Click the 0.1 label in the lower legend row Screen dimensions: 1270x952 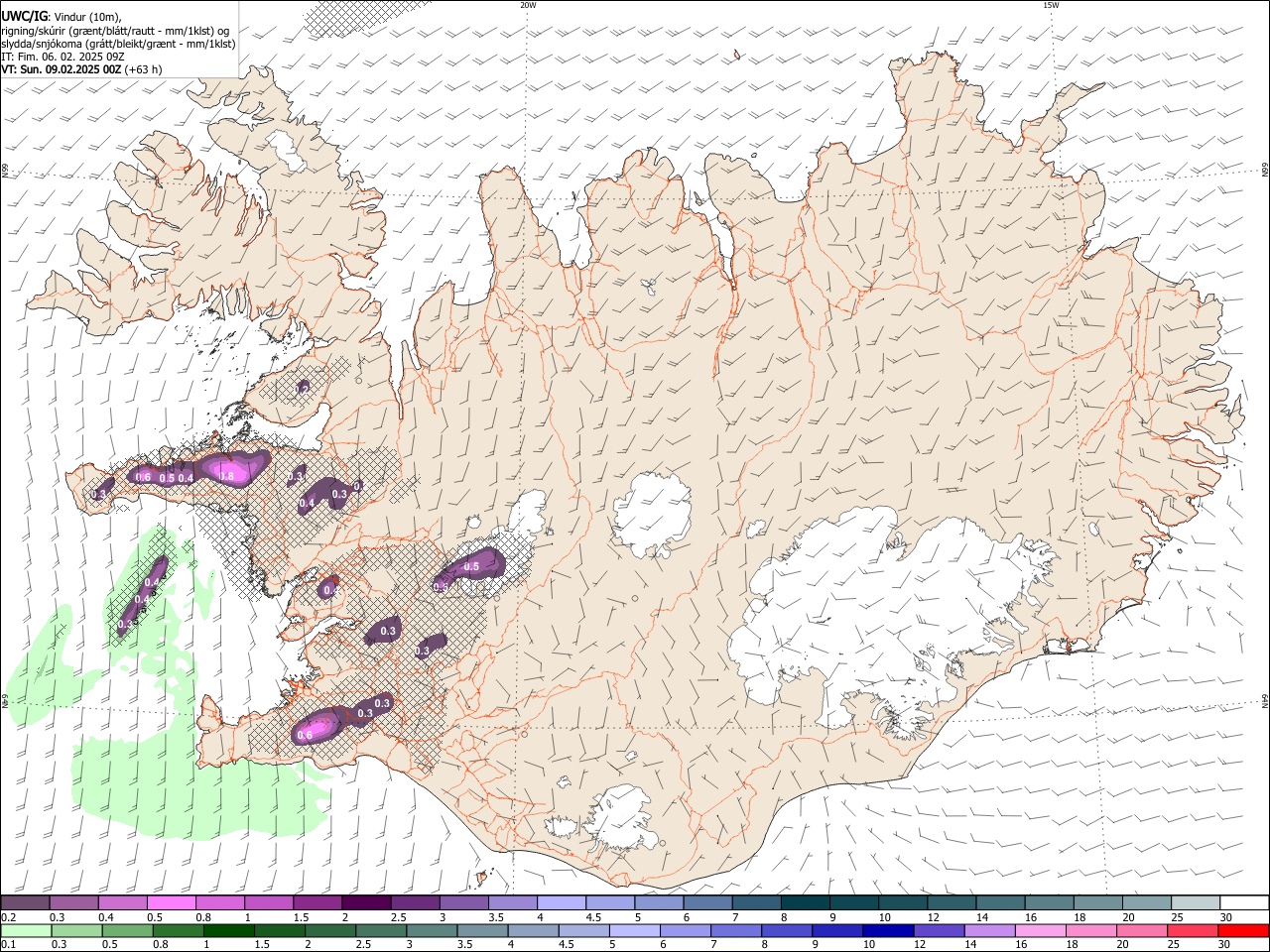(x=8, y=945)
